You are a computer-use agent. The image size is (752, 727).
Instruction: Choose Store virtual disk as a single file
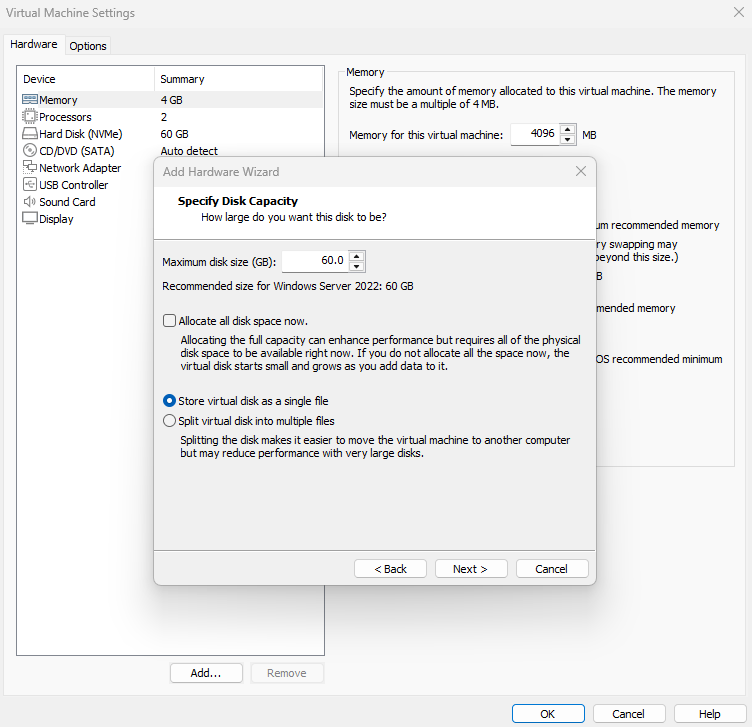[x=169, y=400]
